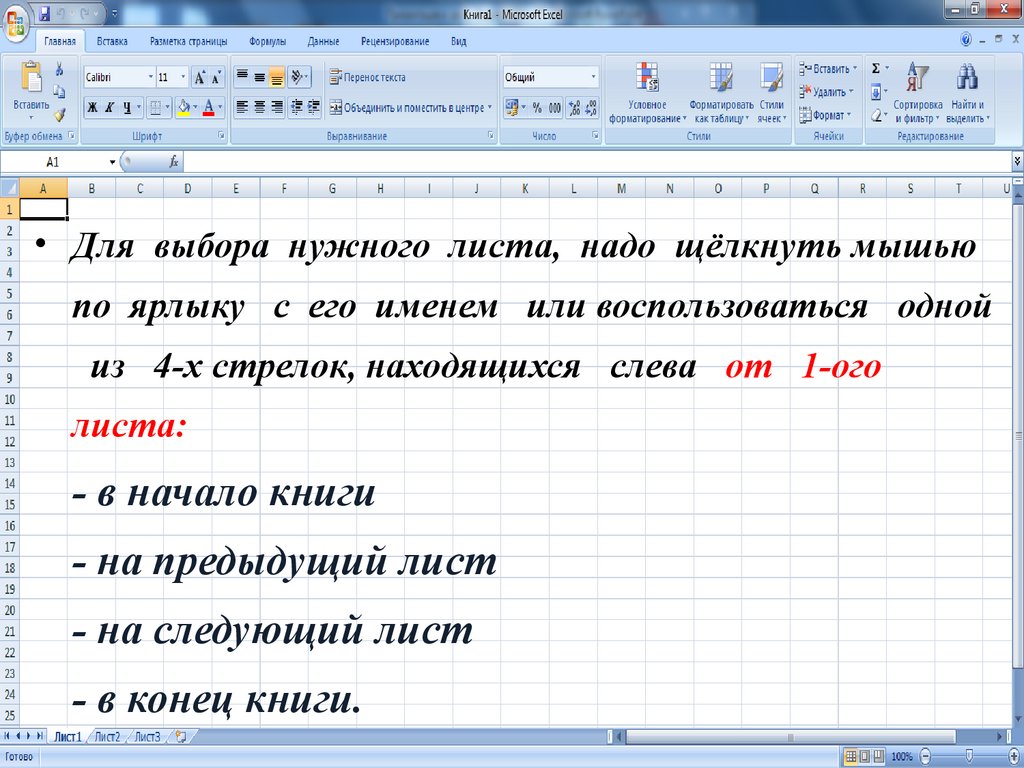1024x768 pixels.
Task: Open the Calibri font name dropdown
Action: [x=151, y=78]
